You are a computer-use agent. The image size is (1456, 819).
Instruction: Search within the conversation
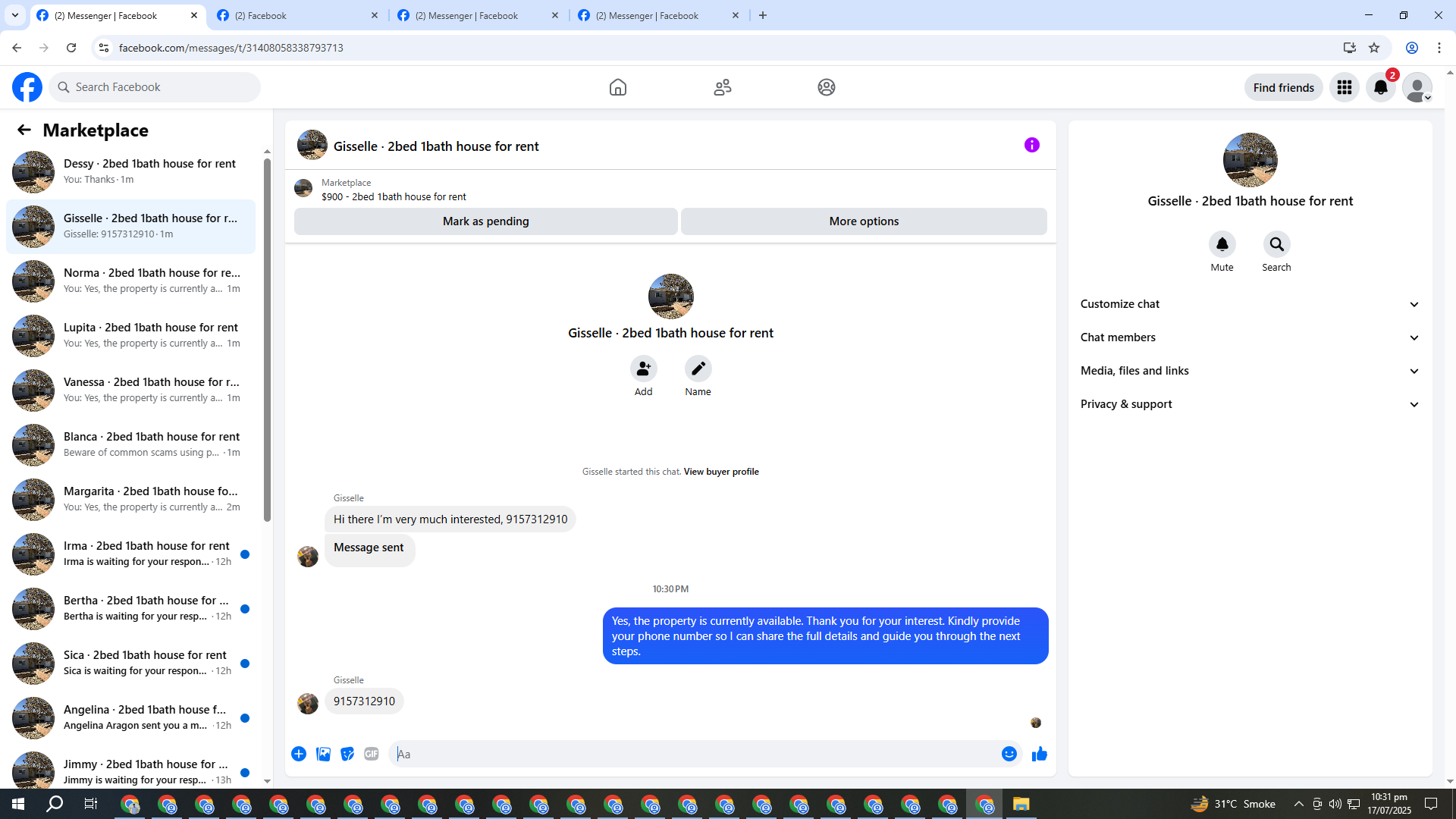[1277, 244]
